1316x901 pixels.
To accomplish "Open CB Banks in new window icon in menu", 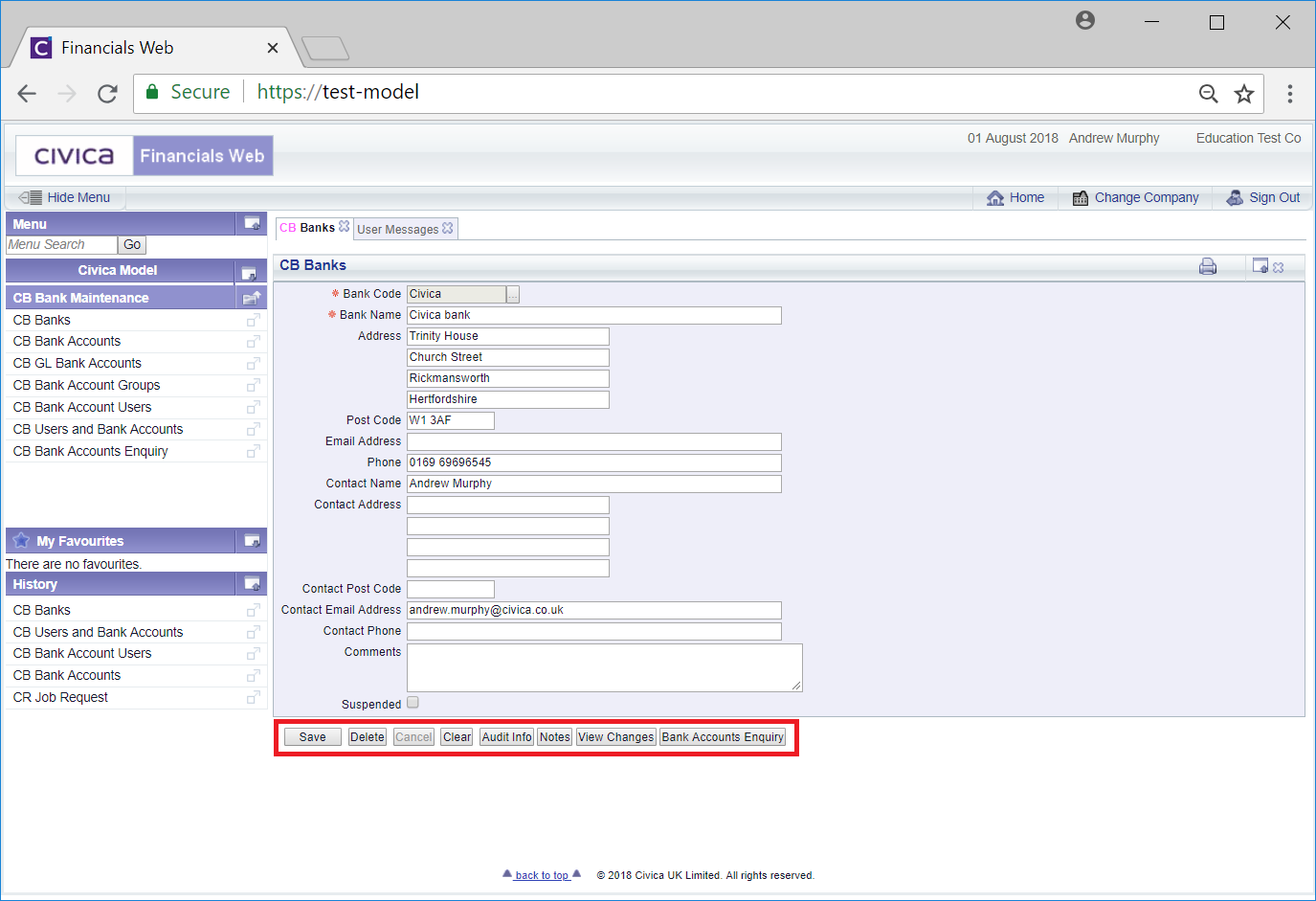I will 253,321.
